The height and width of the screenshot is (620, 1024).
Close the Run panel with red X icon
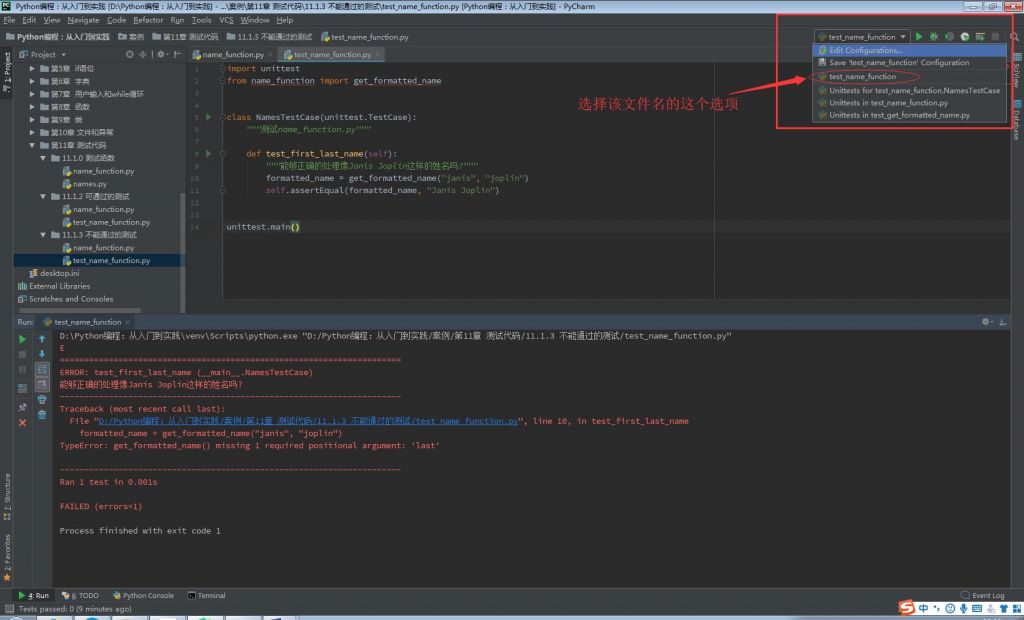click(22, 423)
